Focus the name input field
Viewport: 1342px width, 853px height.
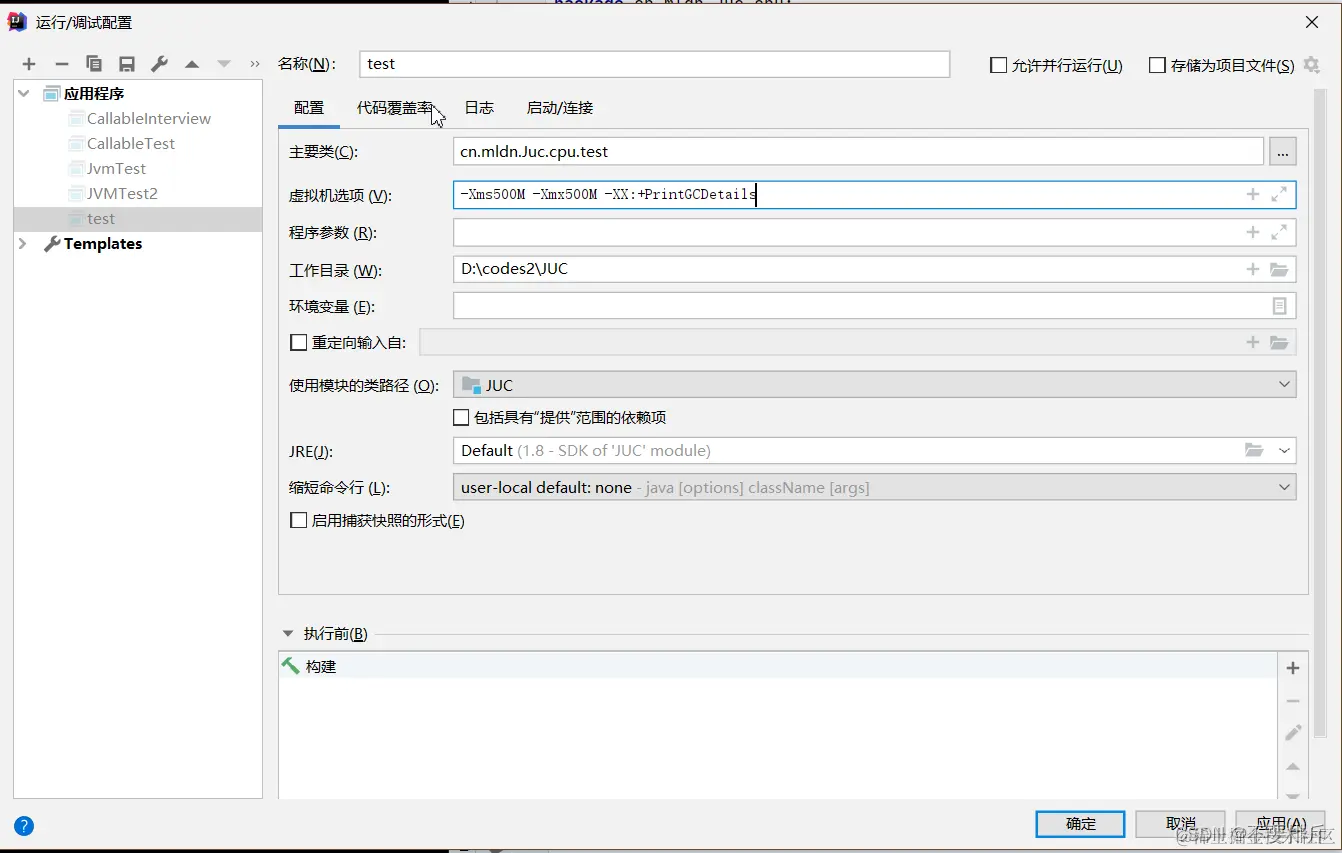point(654,64)
